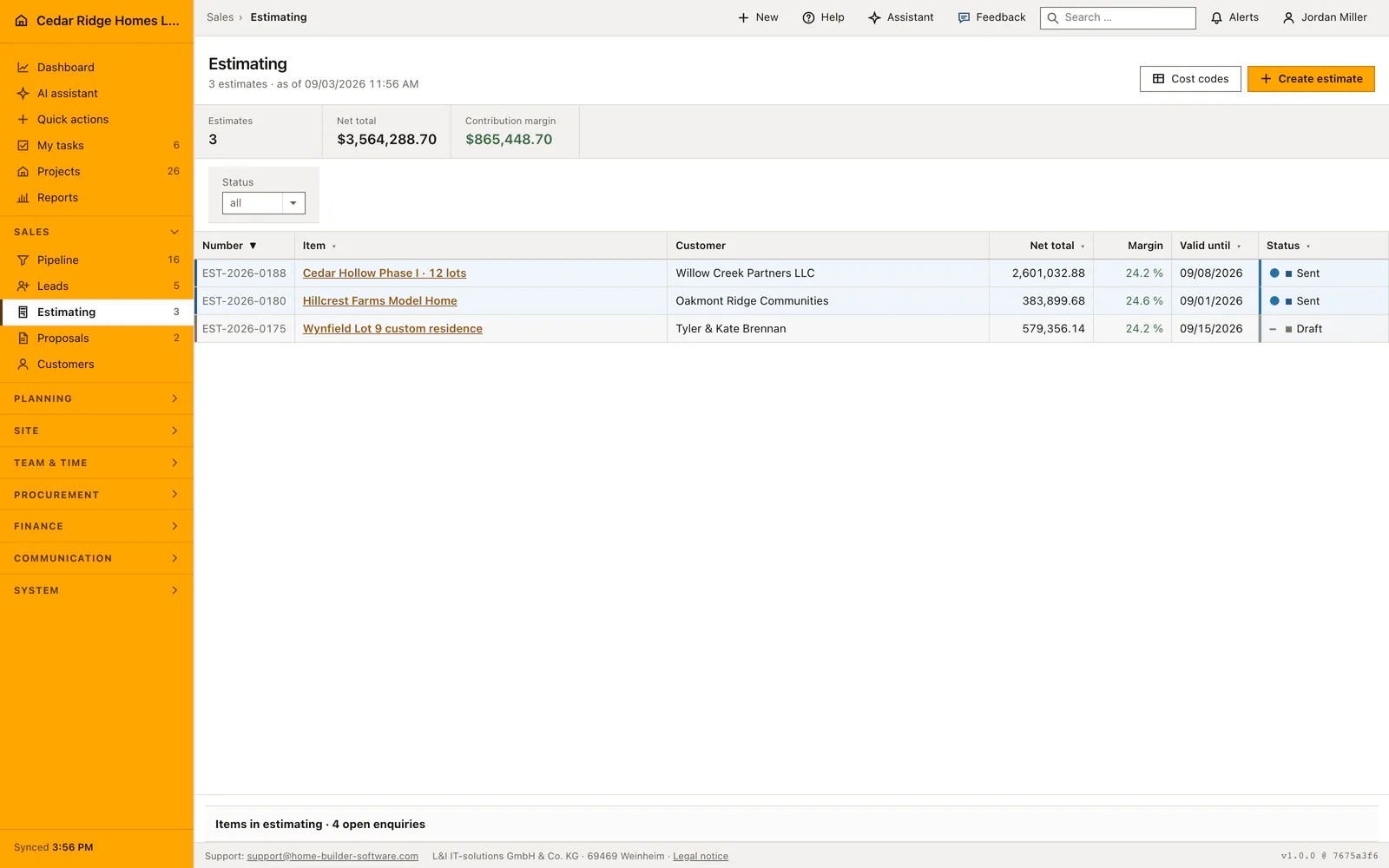1389x868 pixels.
Task: Open the Pipeline page
Action: tap(96, 260)
